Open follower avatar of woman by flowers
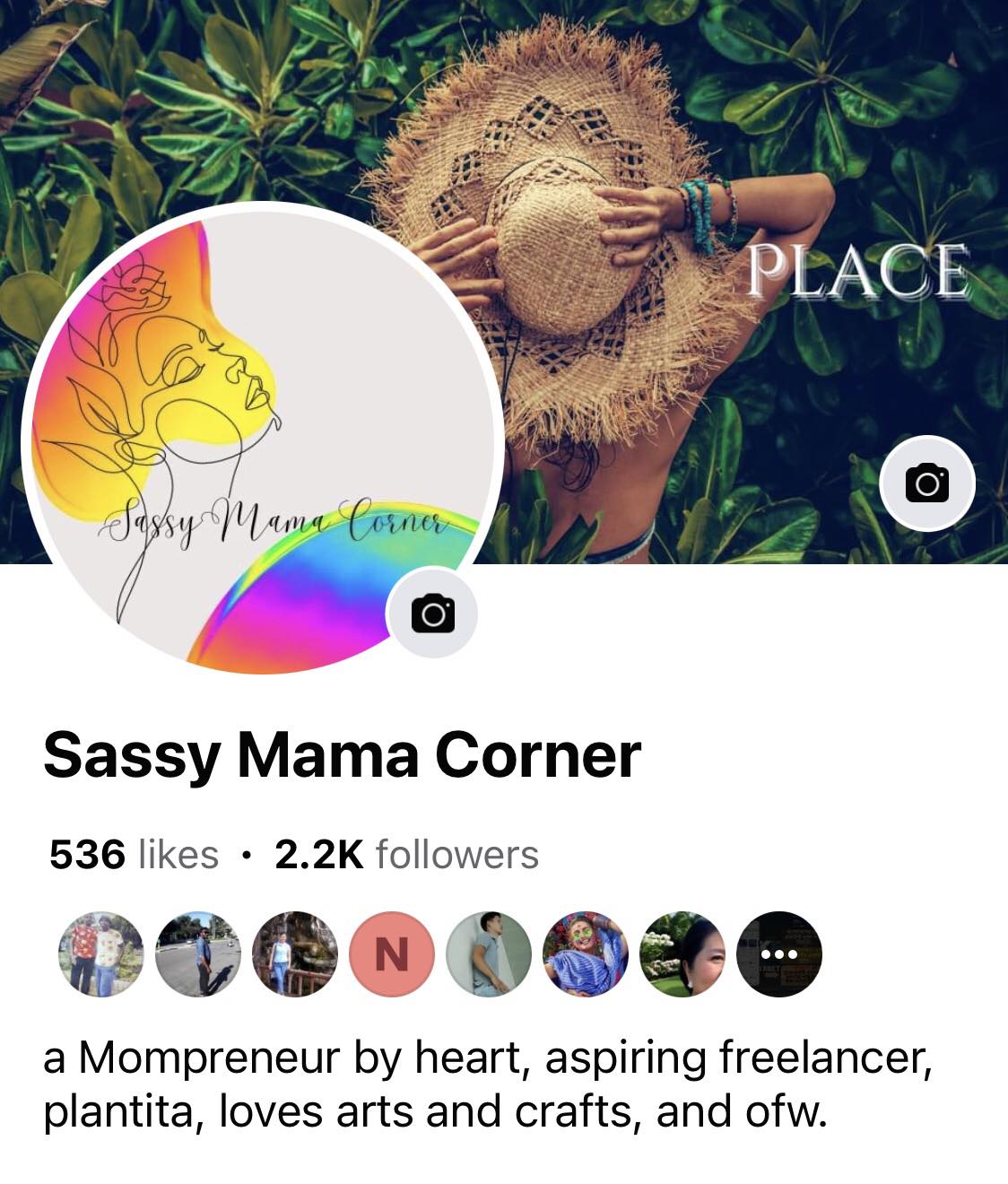 click(682, 954)
